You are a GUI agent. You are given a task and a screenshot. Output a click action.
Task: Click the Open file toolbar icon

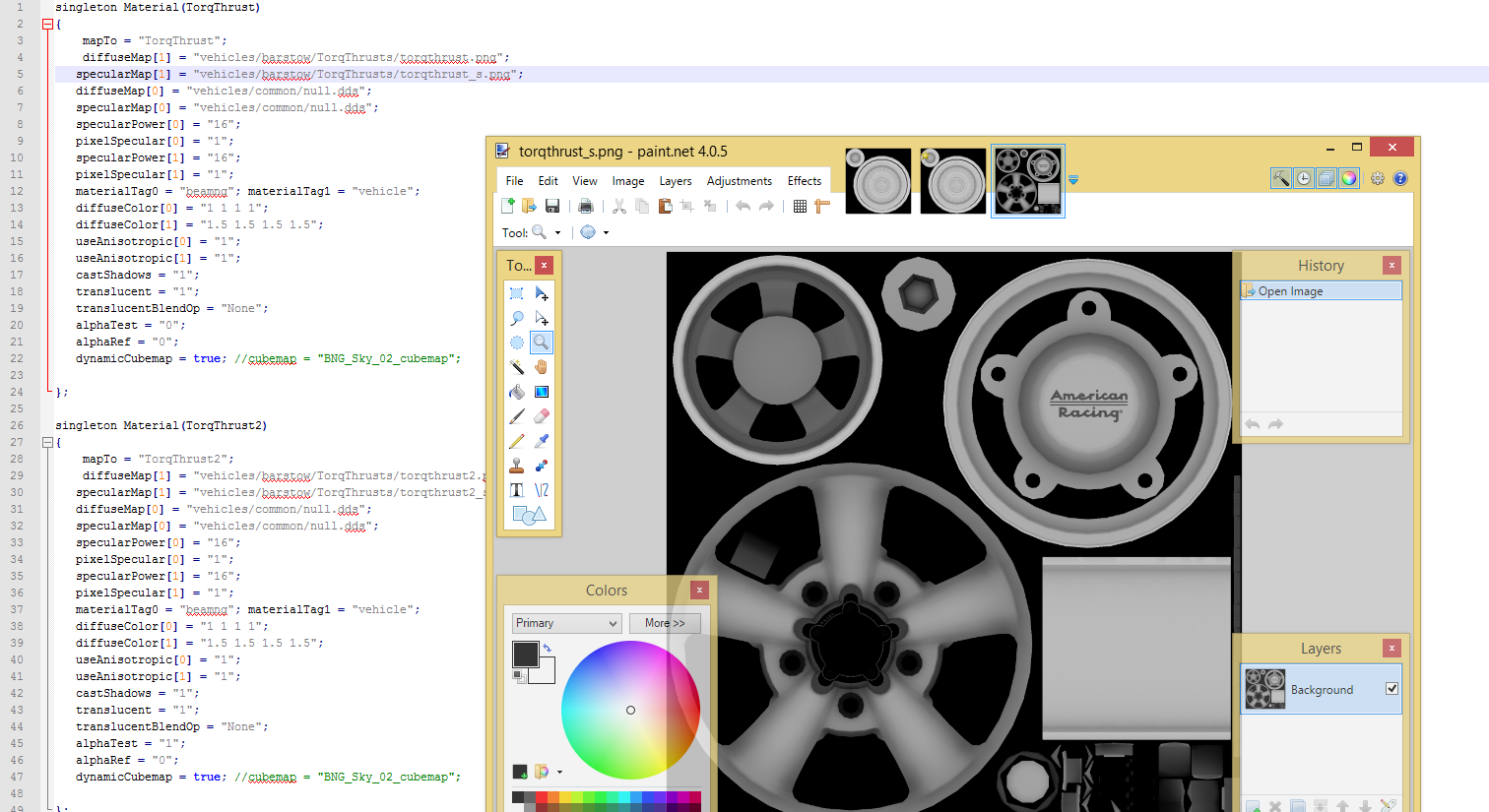(529, 206)
